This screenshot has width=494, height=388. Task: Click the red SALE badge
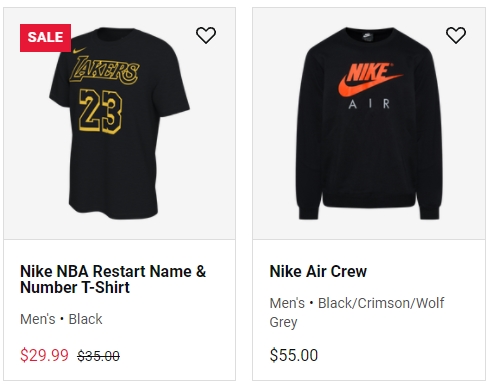click(x=45, y=38)
